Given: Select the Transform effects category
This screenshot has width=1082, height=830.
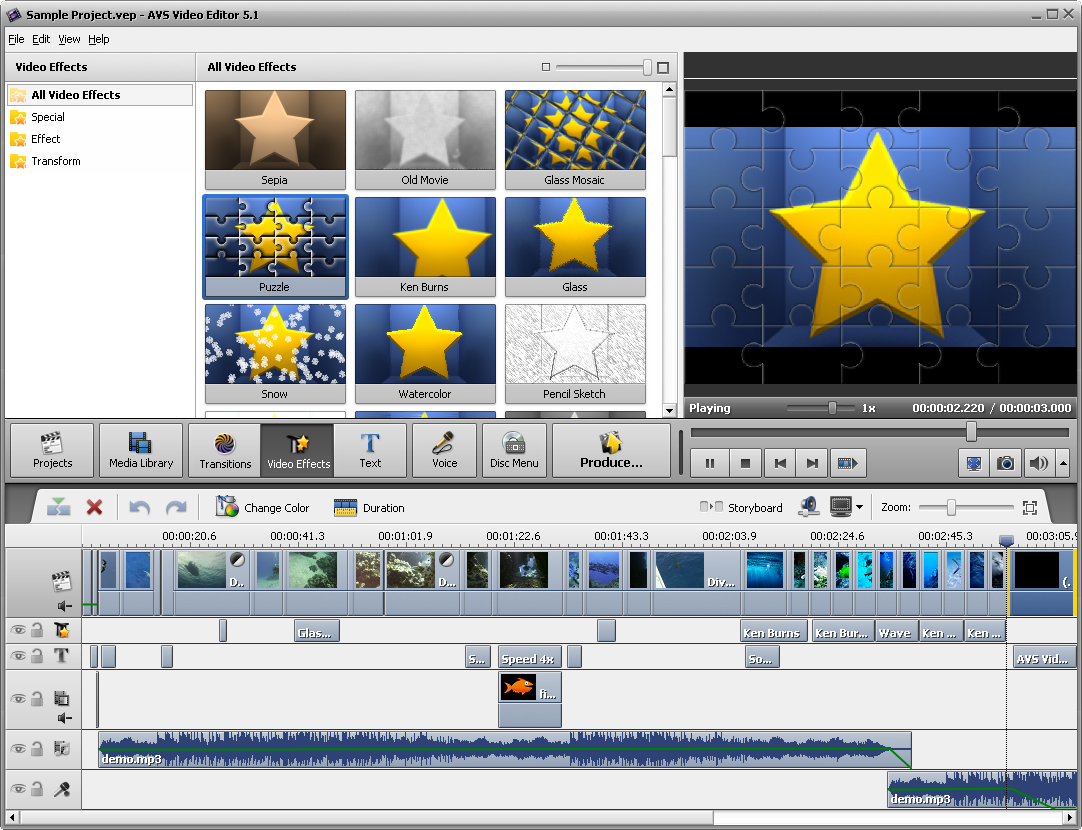Looking at the screenshot, I should pyautogui.click(x=55, y=161).
